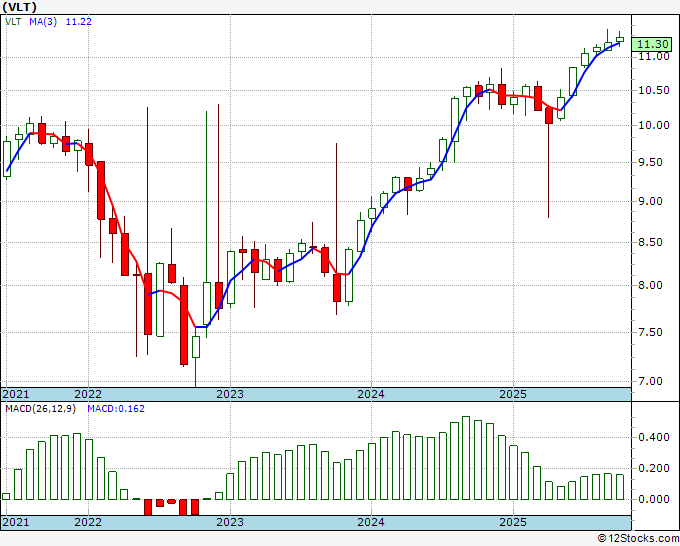Click the current price tag 11.30
The height and width of the screenshot is (546, 680).
pos(651,44)
